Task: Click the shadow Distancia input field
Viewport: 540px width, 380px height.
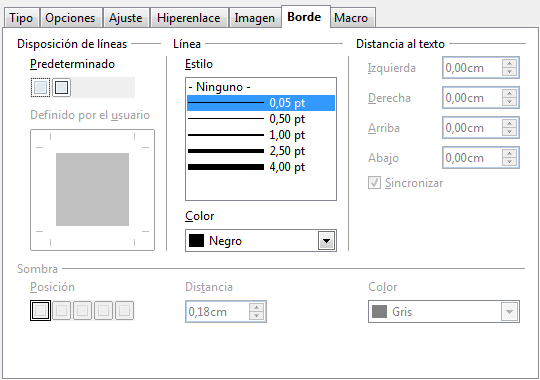Action: (218, 312)
